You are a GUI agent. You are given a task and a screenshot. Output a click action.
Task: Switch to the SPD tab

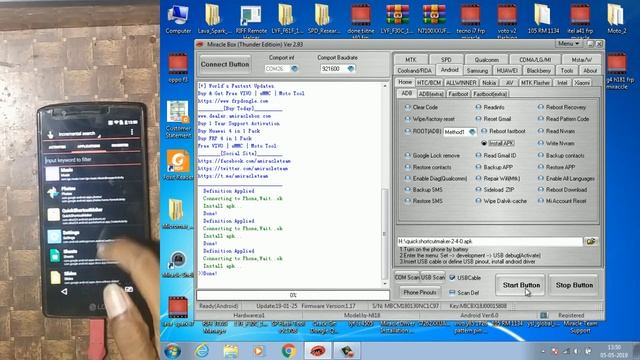446,60
